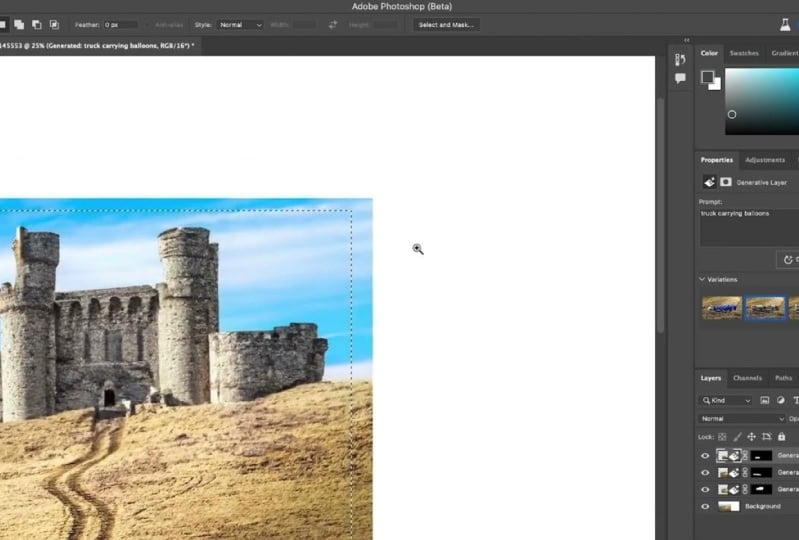Click link icon of top Generative layer

(745, 456)
